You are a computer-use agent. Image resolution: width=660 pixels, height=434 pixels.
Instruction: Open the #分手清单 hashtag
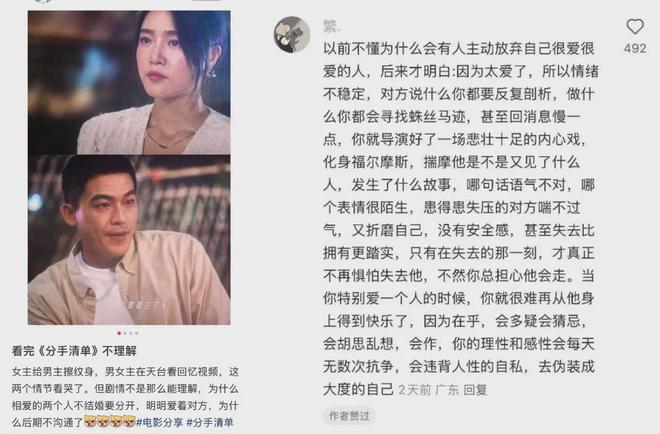pos(210,422)
